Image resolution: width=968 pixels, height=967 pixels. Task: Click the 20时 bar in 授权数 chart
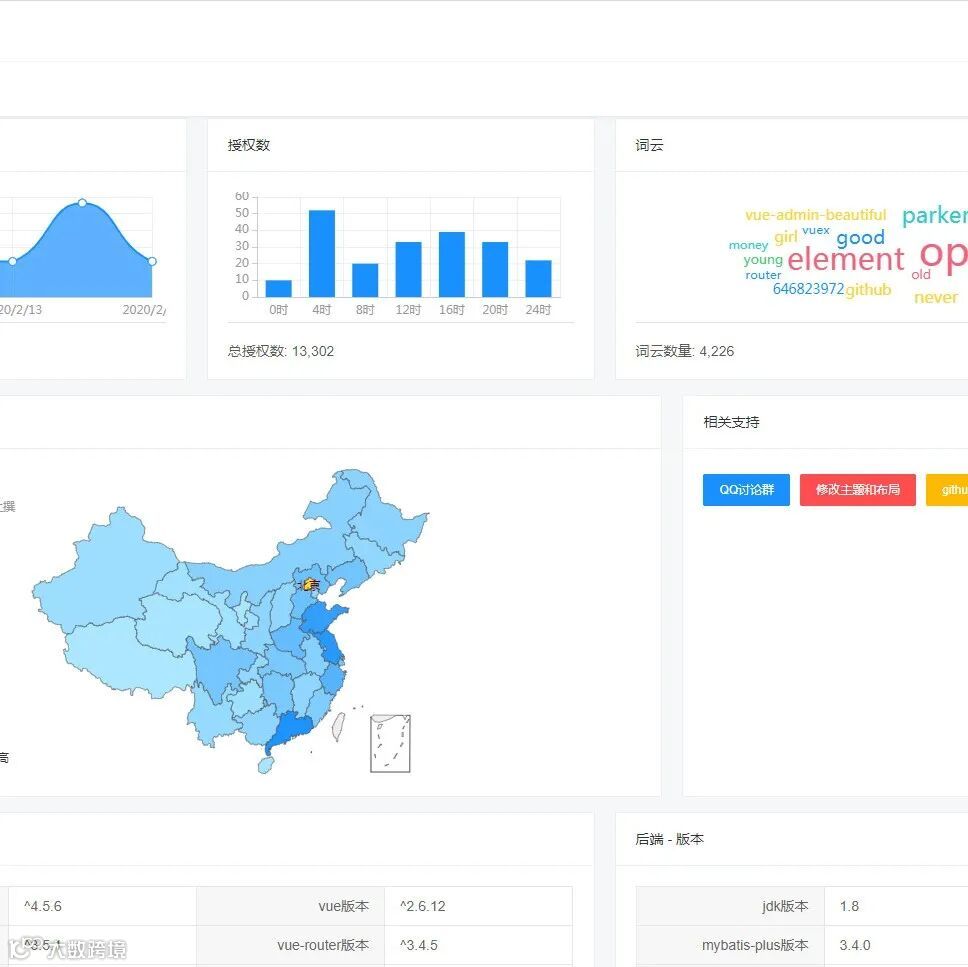pyautogui.click(x=495, y=269)
